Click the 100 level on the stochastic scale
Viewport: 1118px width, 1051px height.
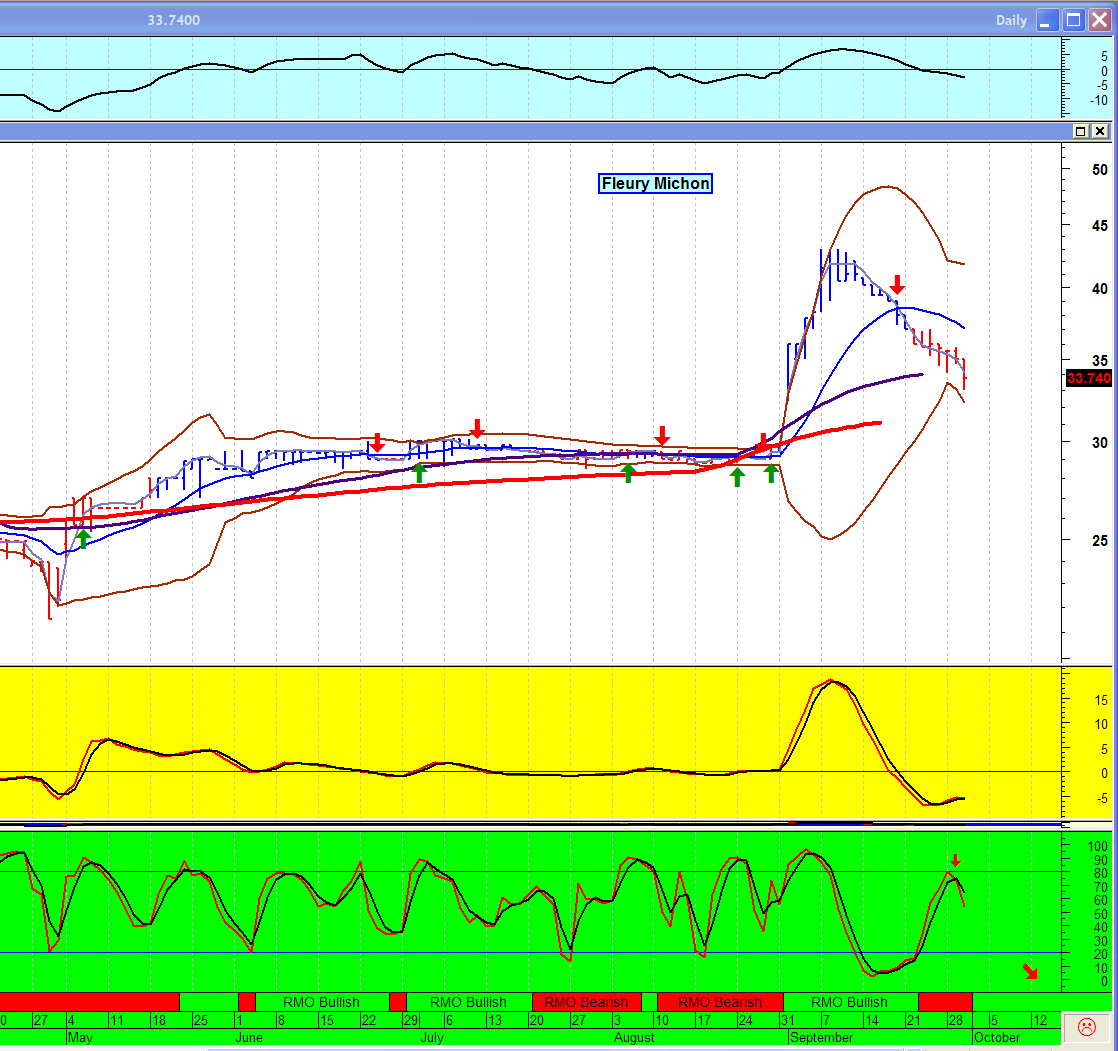coord(1098,846)
